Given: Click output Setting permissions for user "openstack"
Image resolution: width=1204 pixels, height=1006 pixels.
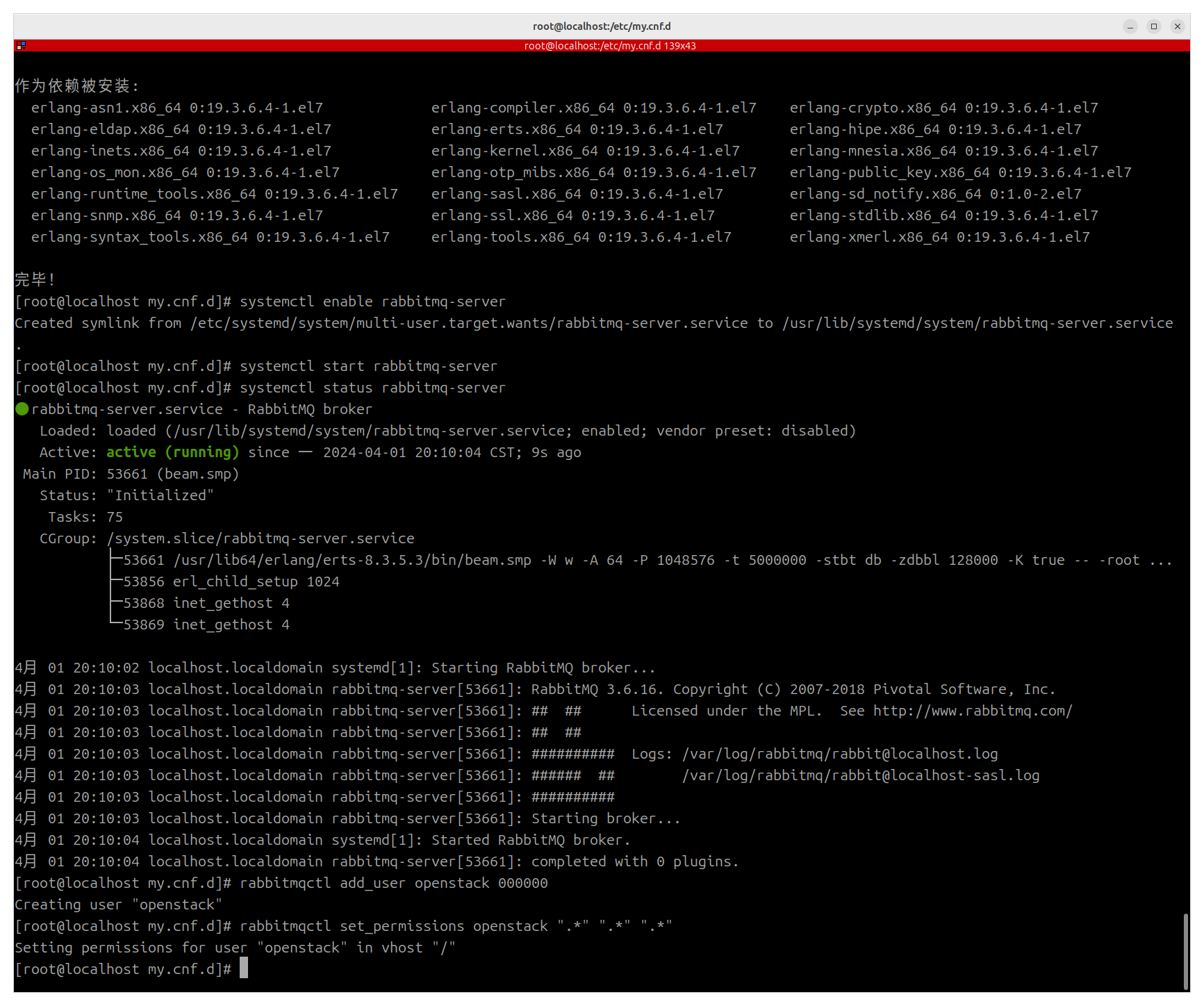Looking at the screenshot, I should pos(236,948).
